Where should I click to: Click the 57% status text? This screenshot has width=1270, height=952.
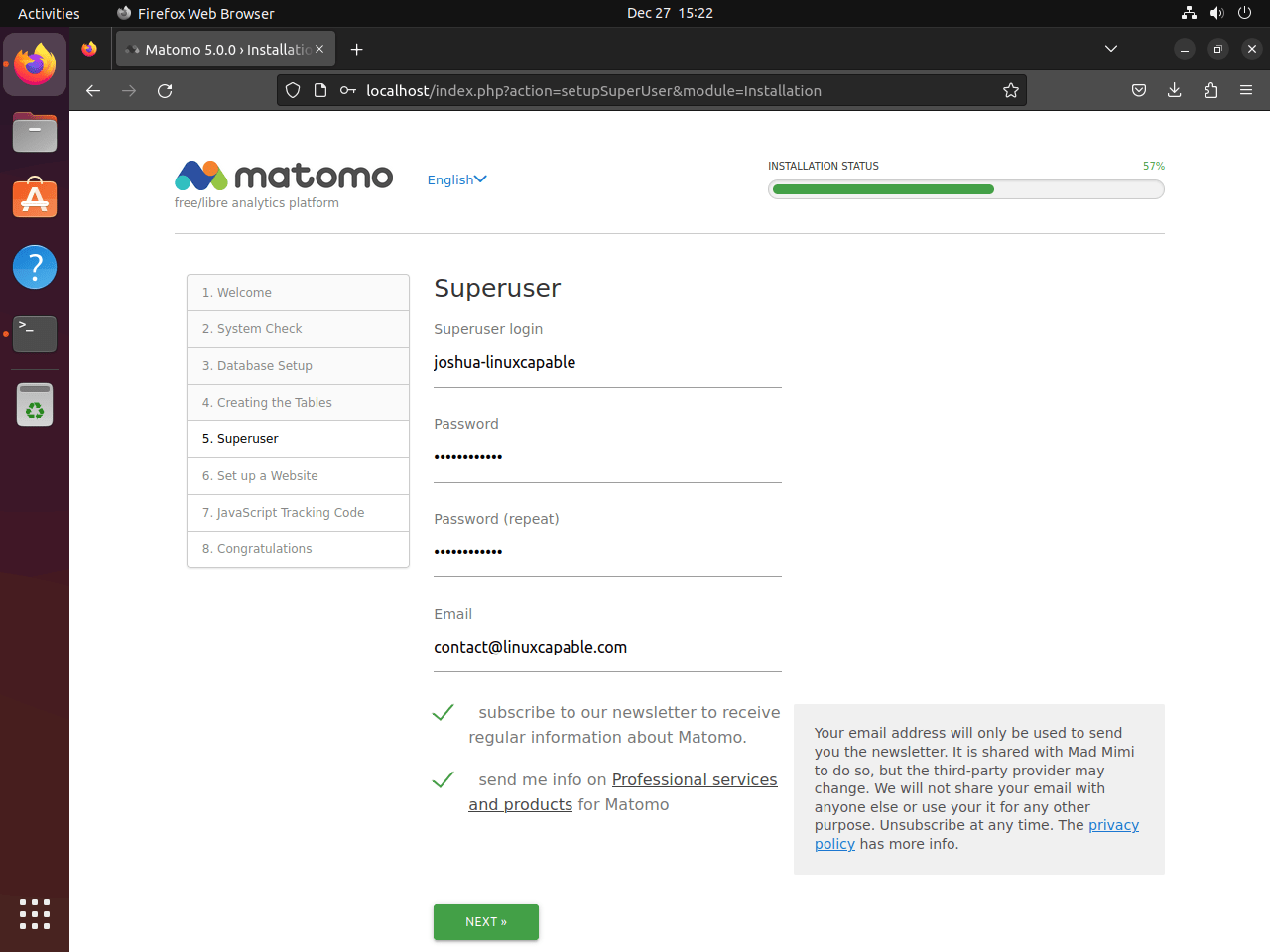pyautogui.click(x=1153, y=166)
